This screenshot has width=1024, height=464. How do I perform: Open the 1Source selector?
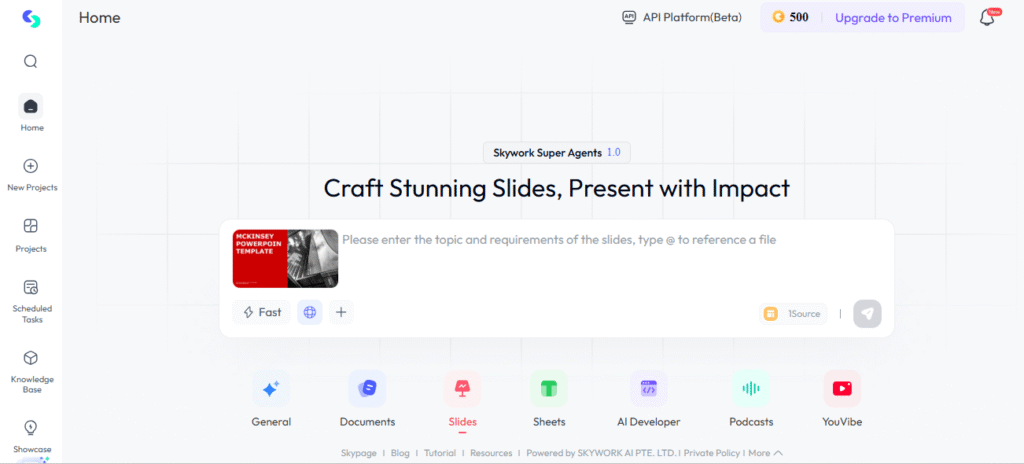click(x=793, y=314)
